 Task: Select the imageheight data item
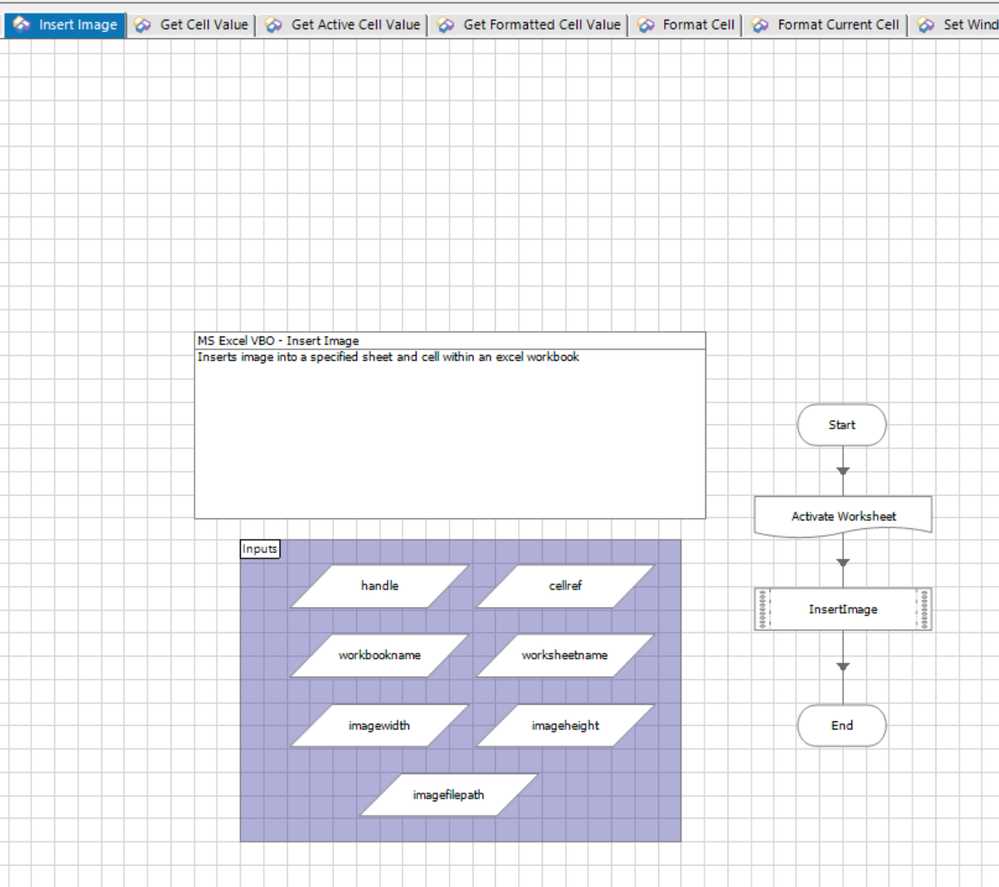[x=565, y=726]
